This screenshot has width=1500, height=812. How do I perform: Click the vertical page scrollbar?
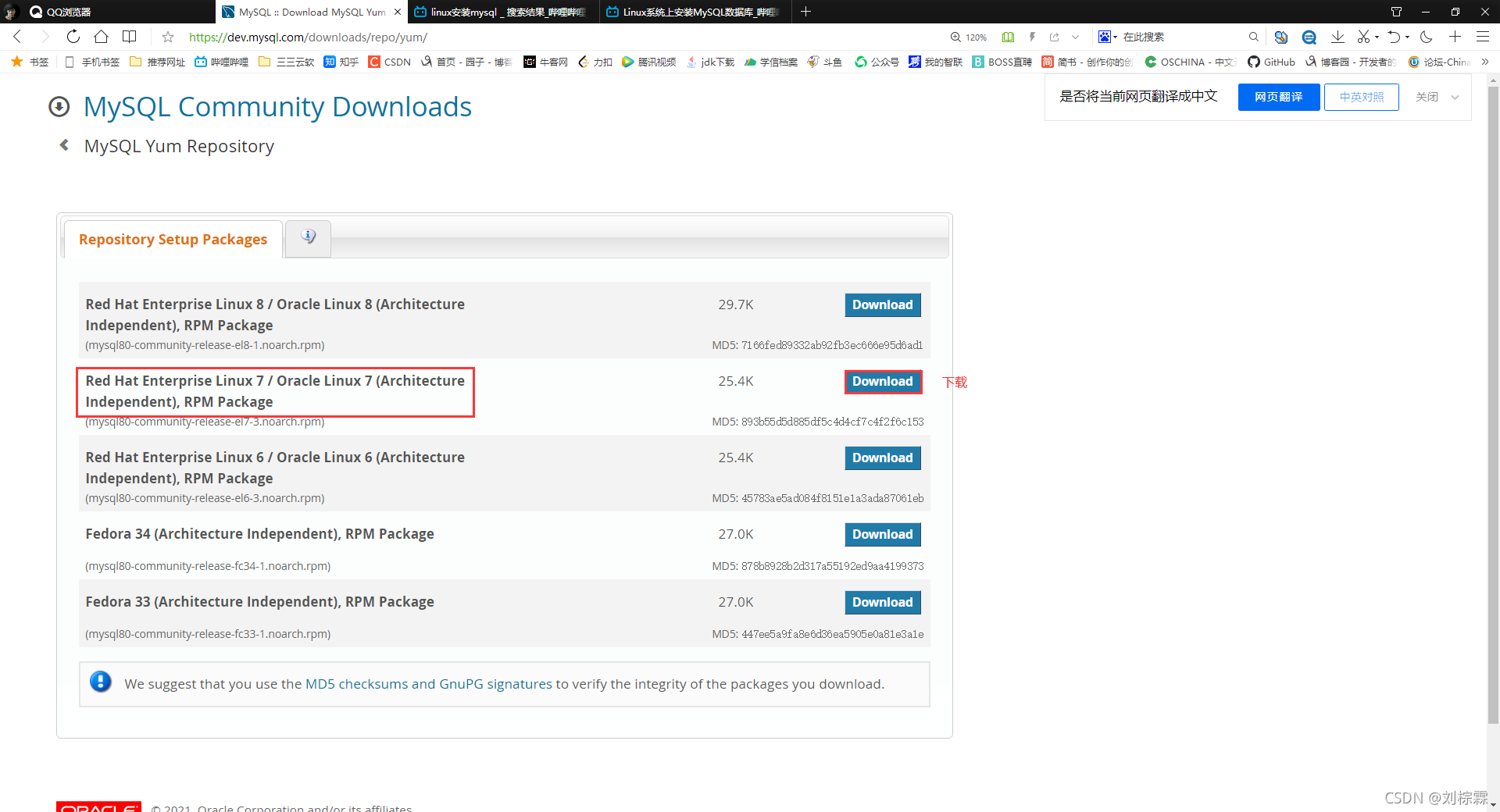point(1493,406)
